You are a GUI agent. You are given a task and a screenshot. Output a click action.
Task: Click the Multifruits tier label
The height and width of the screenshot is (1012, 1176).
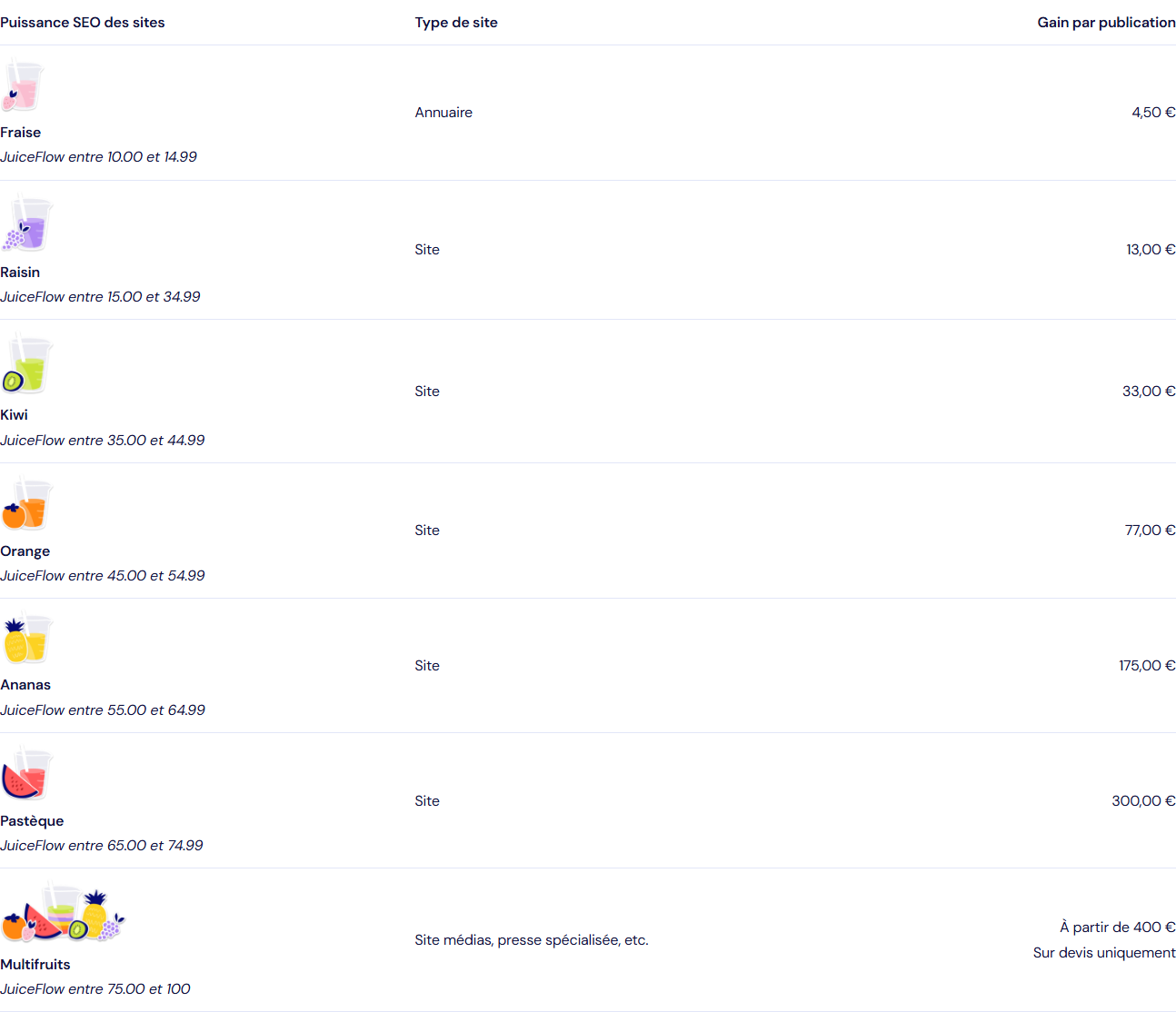(x=35, y=965)
